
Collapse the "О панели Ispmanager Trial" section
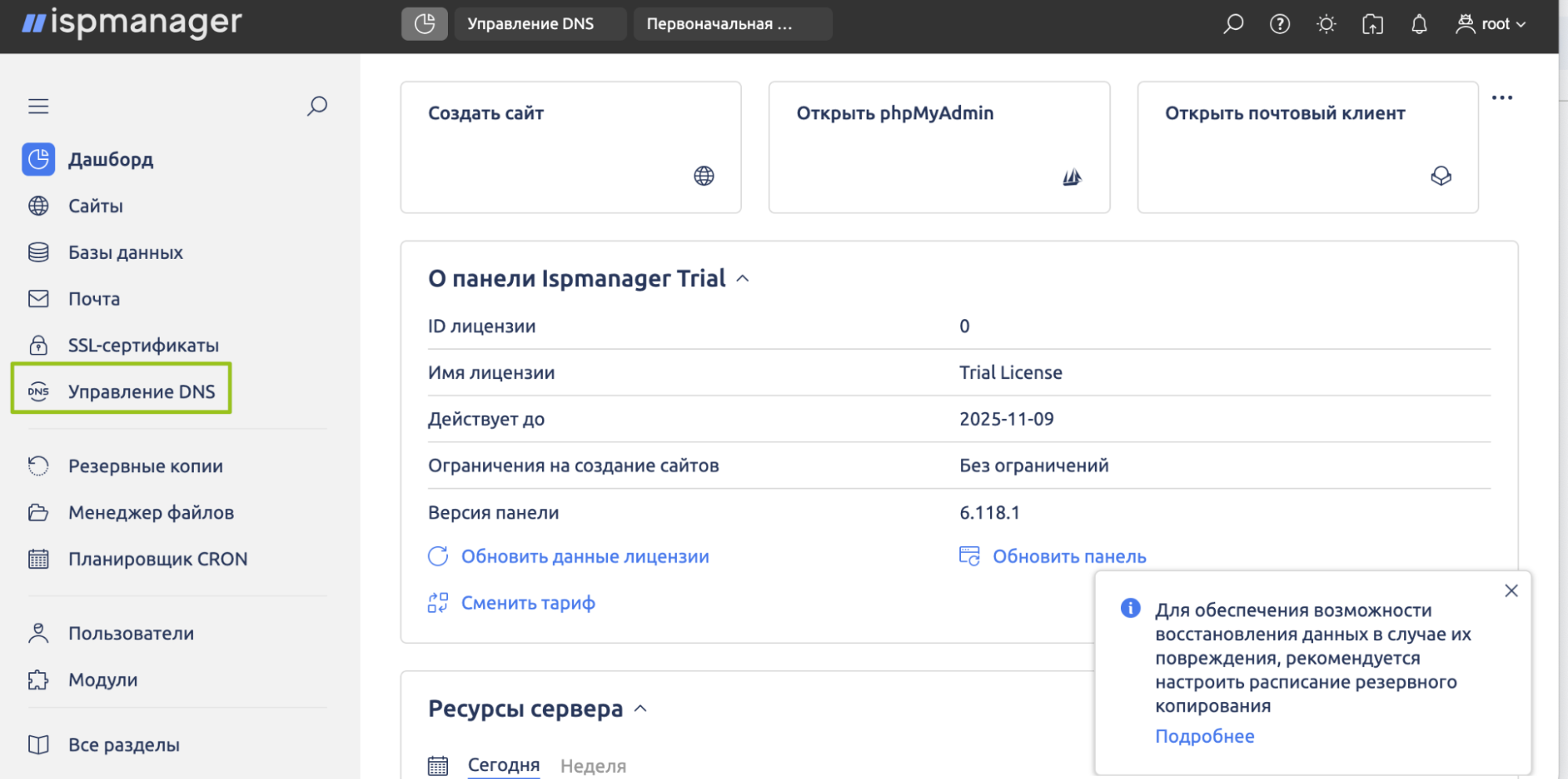743,279
